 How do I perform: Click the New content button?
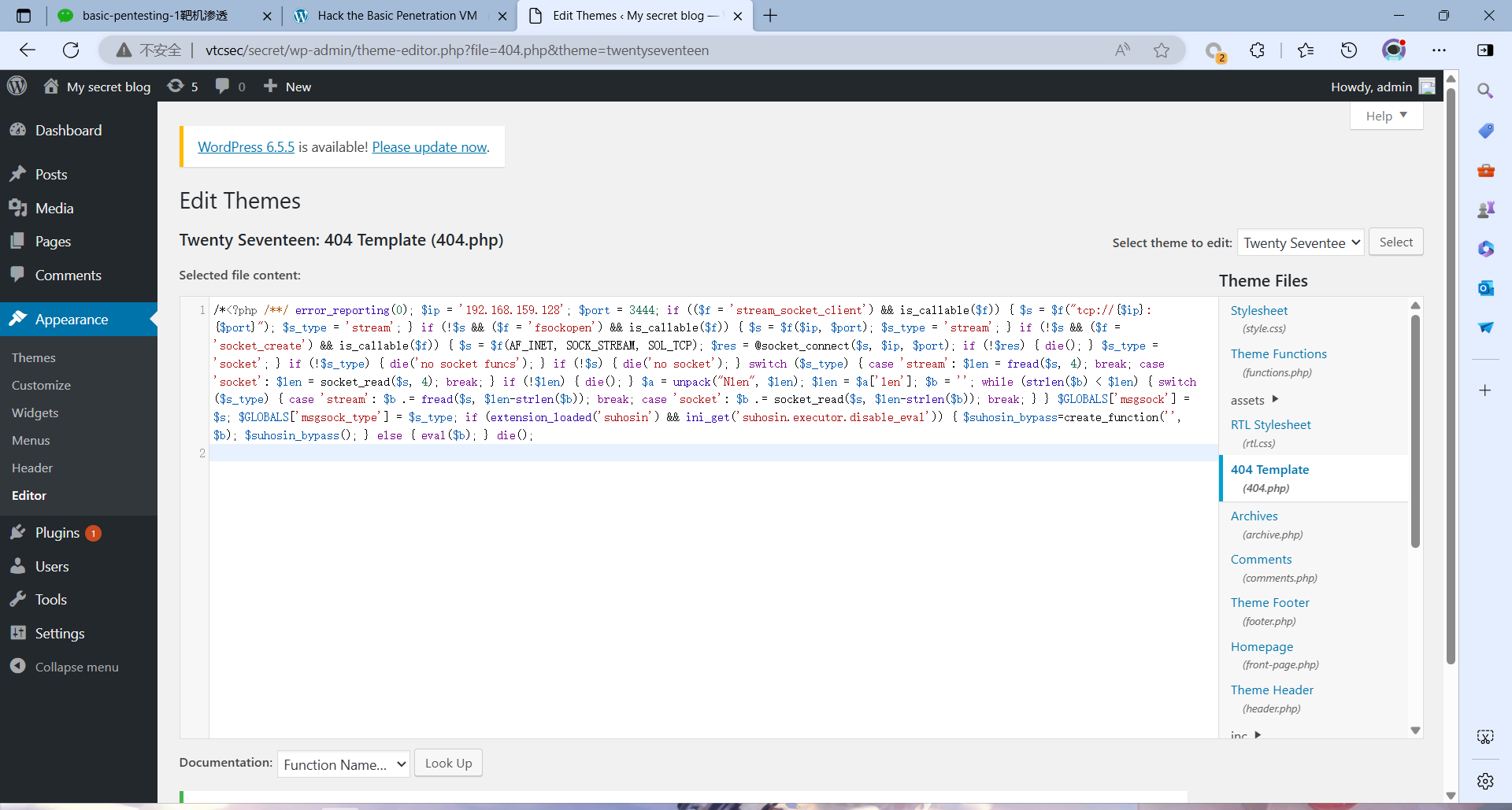pyautogui.click(x=287, y=87)
